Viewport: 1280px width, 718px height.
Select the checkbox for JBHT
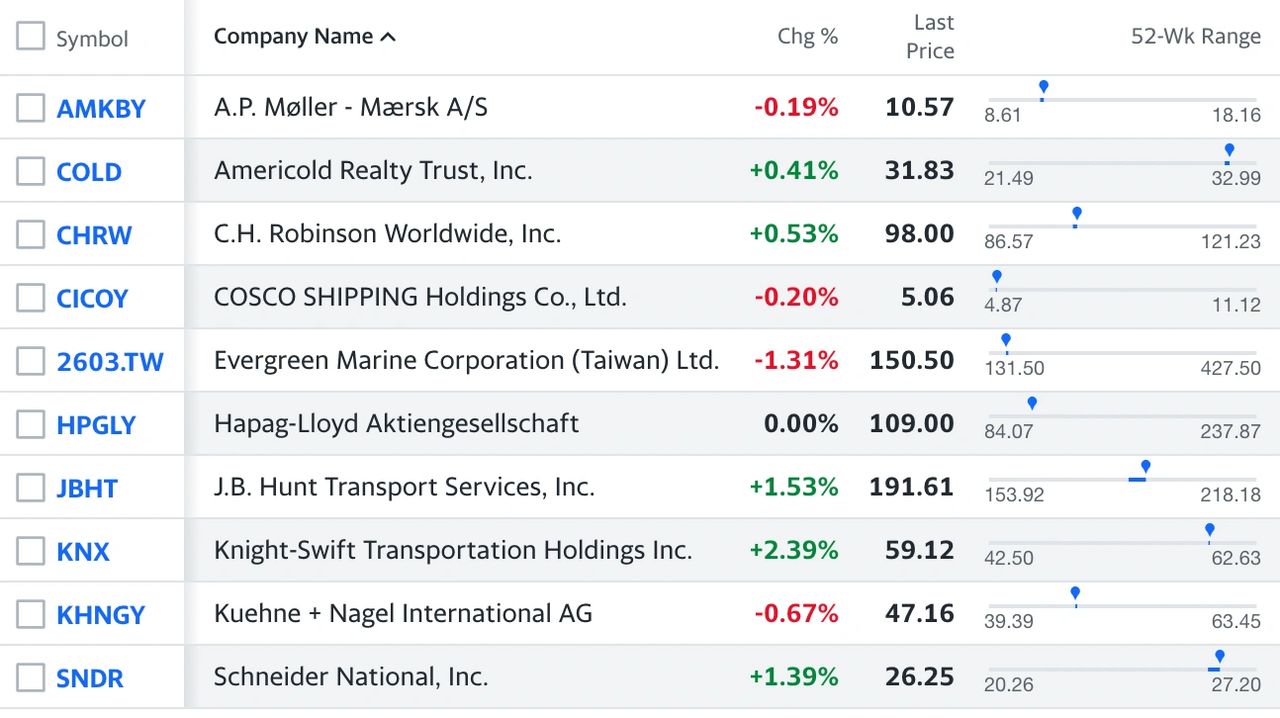[x=31, y=488]
